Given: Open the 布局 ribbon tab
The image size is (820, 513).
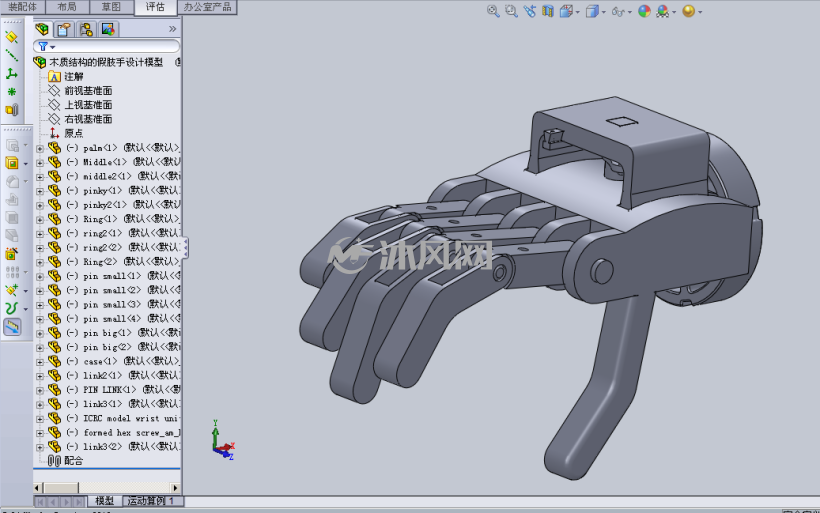Looking at the screenshot, I should tap(67, 7).
